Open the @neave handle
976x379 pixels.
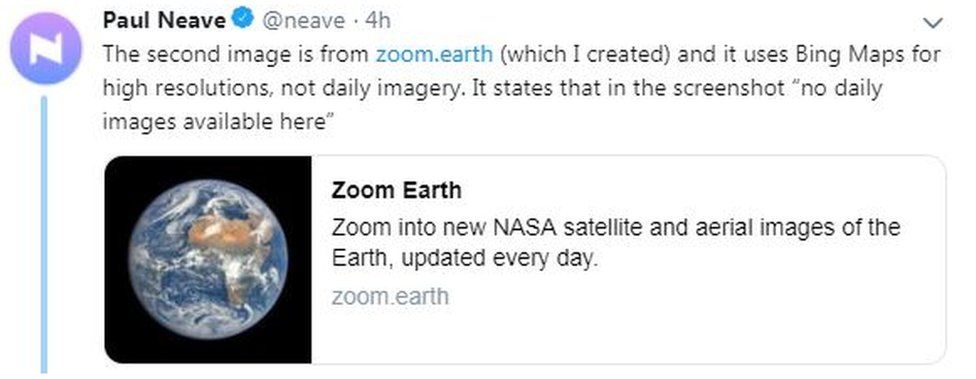point(302,21)
